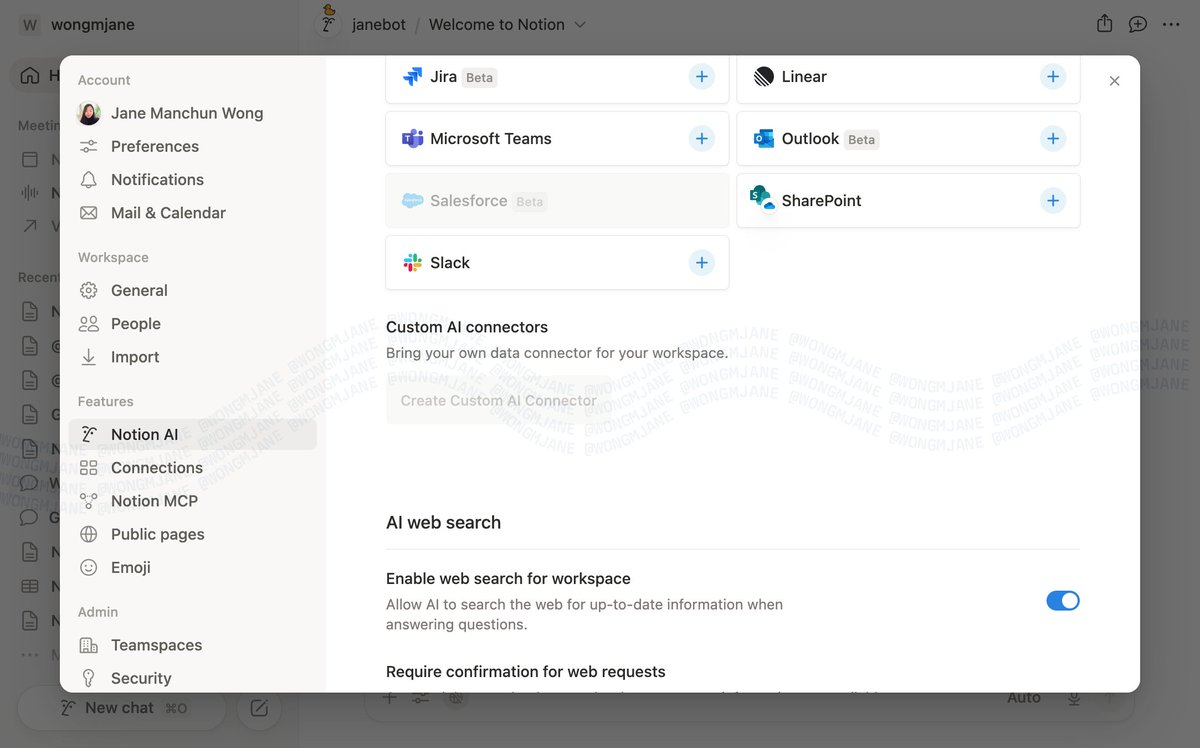
Task: Click the janebot avatar icon in breadcrumb
Action: (x=329, y=22)
